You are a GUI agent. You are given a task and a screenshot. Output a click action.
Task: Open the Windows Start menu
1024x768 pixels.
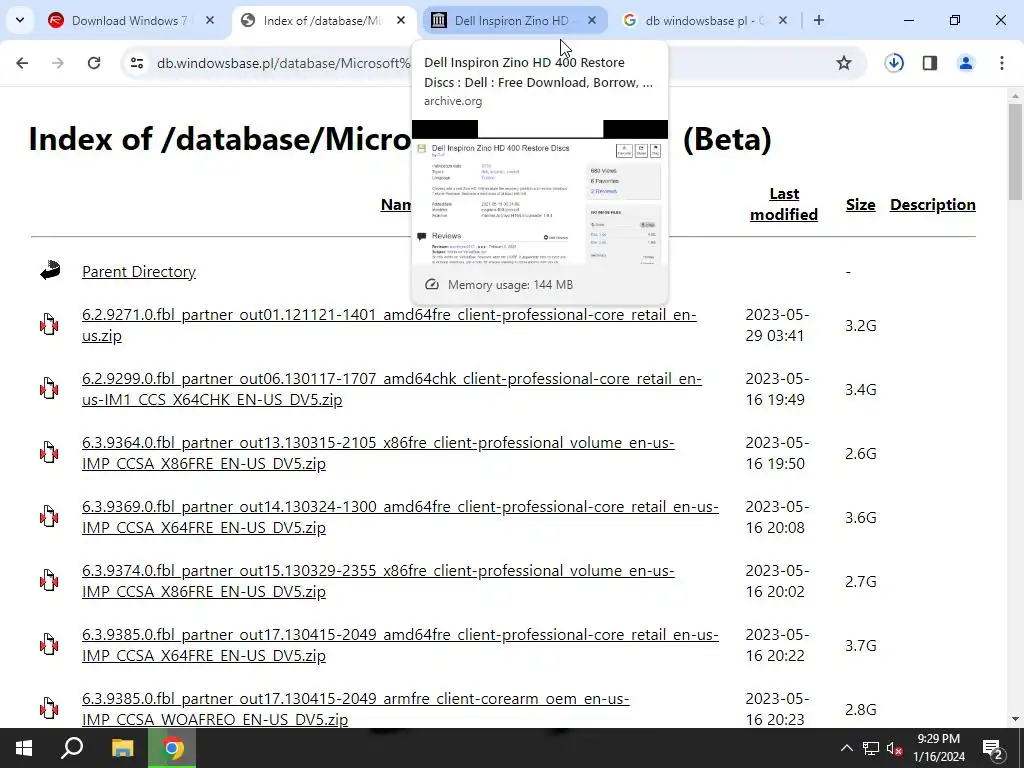24,748
